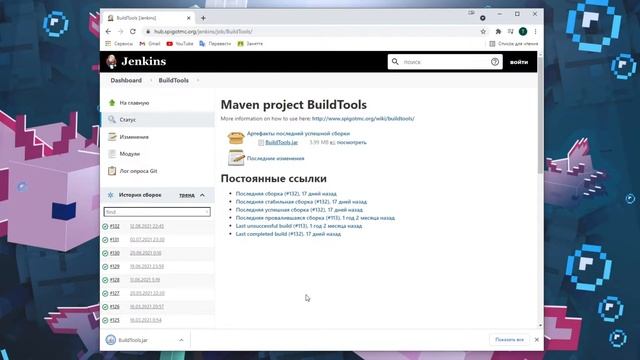Open the media control icon in toolbar
The width and height of the screenshot is (640, 360).
pos(510,31)
